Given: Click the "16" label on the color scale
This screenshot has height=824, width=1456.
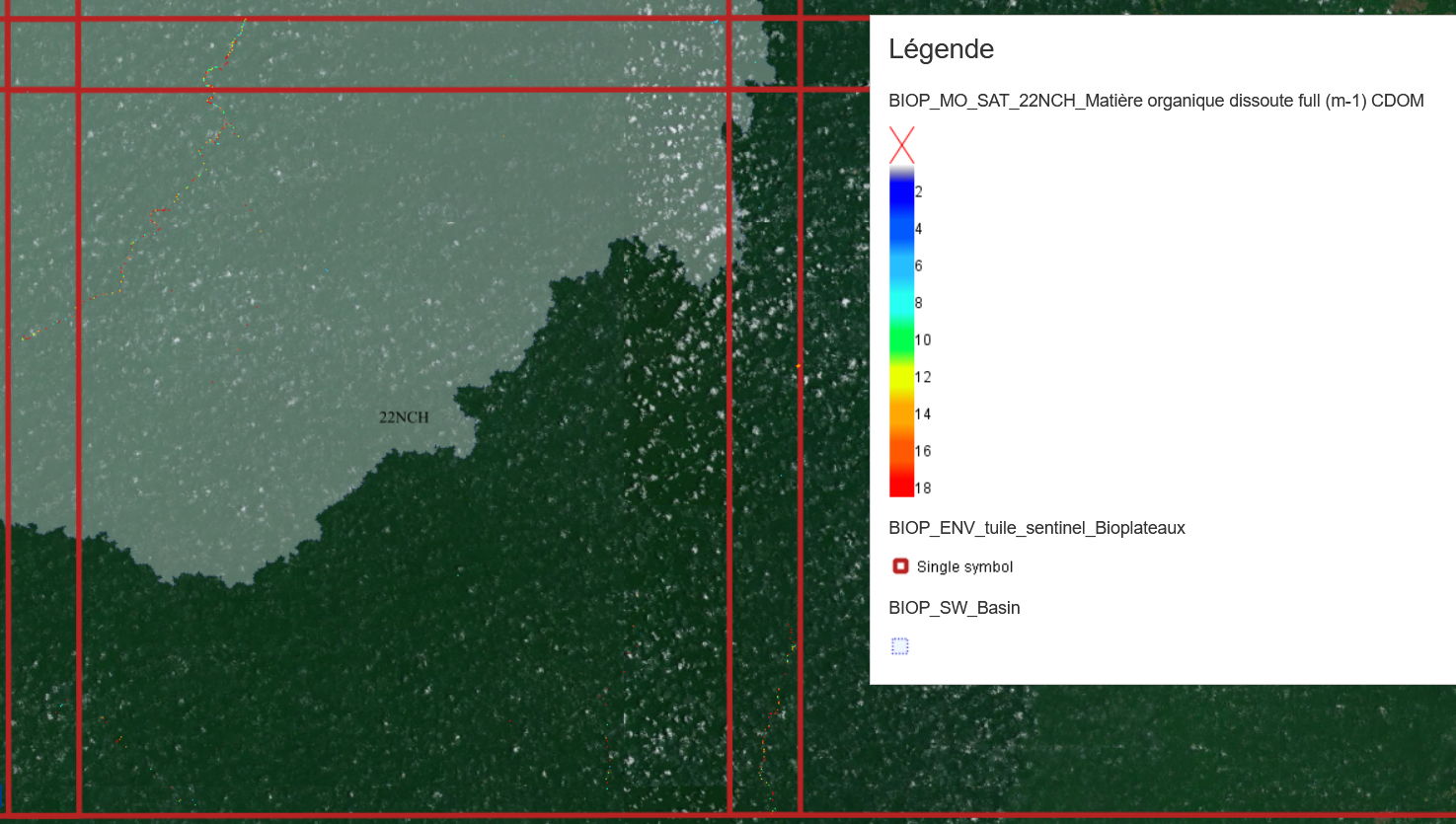Looking at the screenshot, I should 923,451.
